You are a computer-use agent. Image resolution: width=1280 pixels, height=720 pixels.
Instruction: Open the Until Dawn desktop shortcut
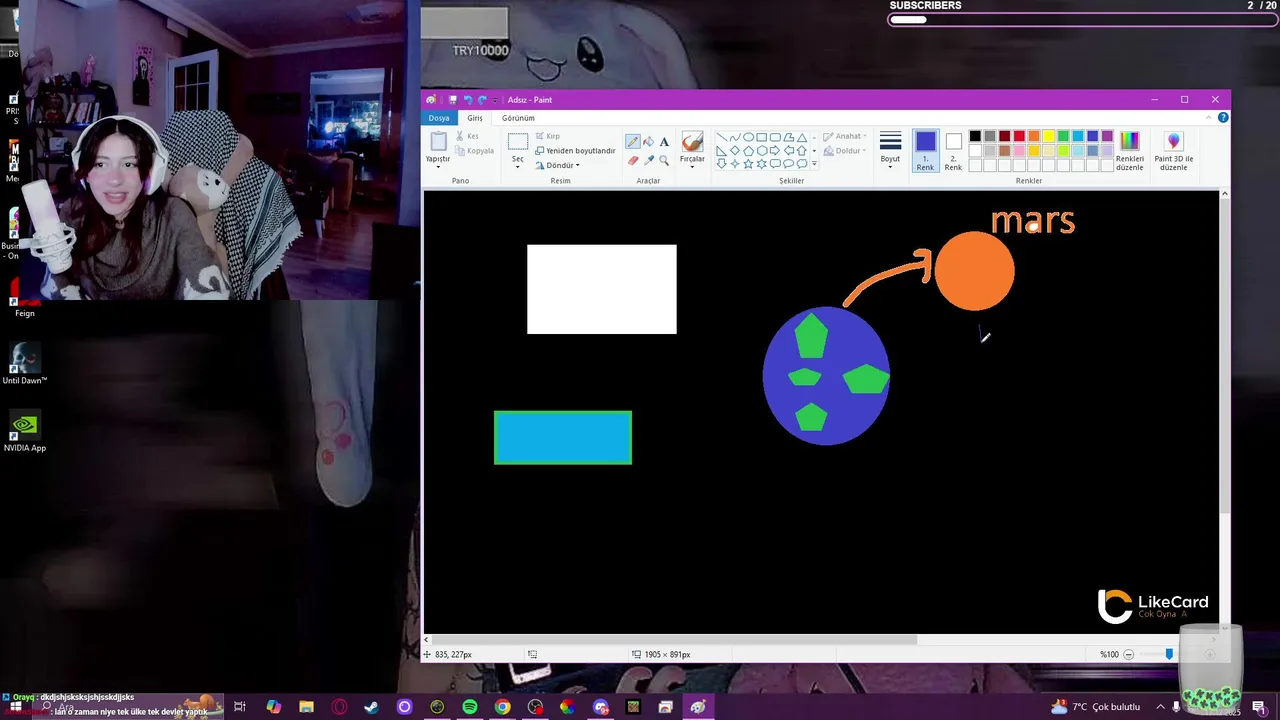[25, 364]
